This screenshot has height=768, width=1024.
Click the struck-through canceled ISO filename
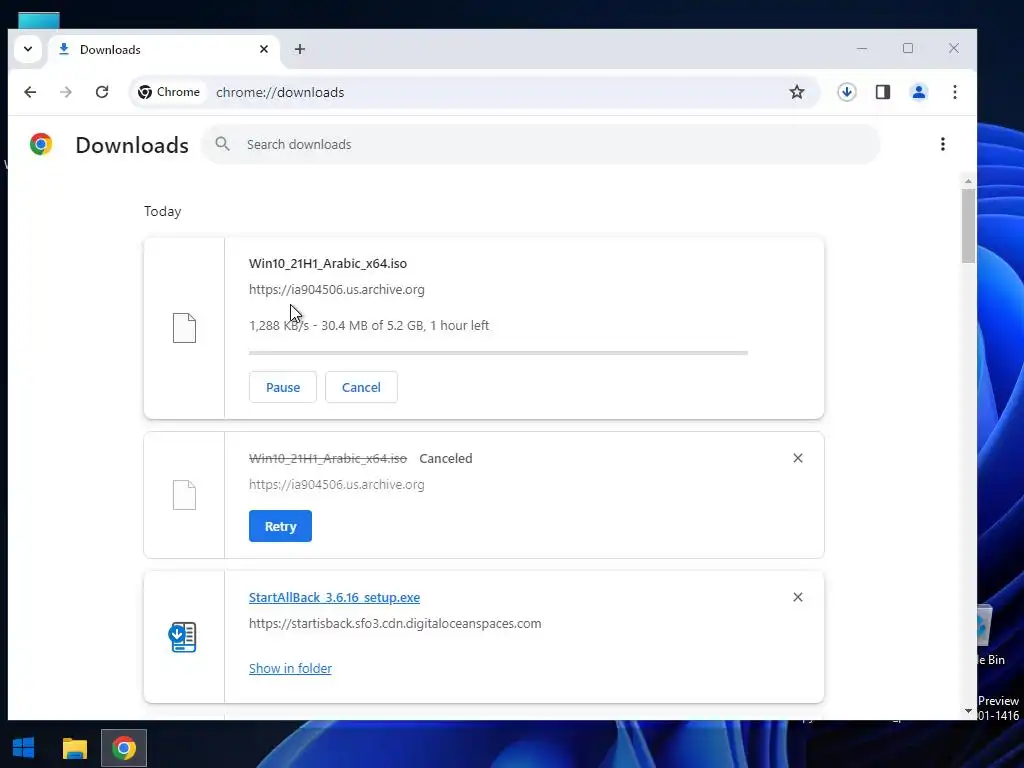point(328,458)
